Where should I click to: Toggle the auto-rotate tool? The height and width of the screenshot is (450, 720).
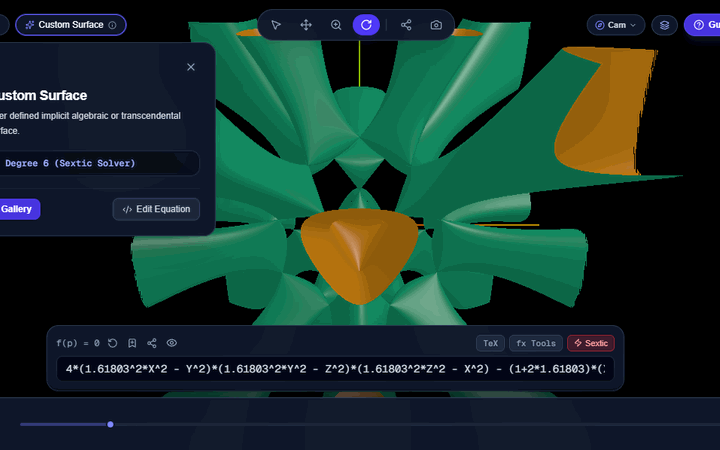pos(366,25)
